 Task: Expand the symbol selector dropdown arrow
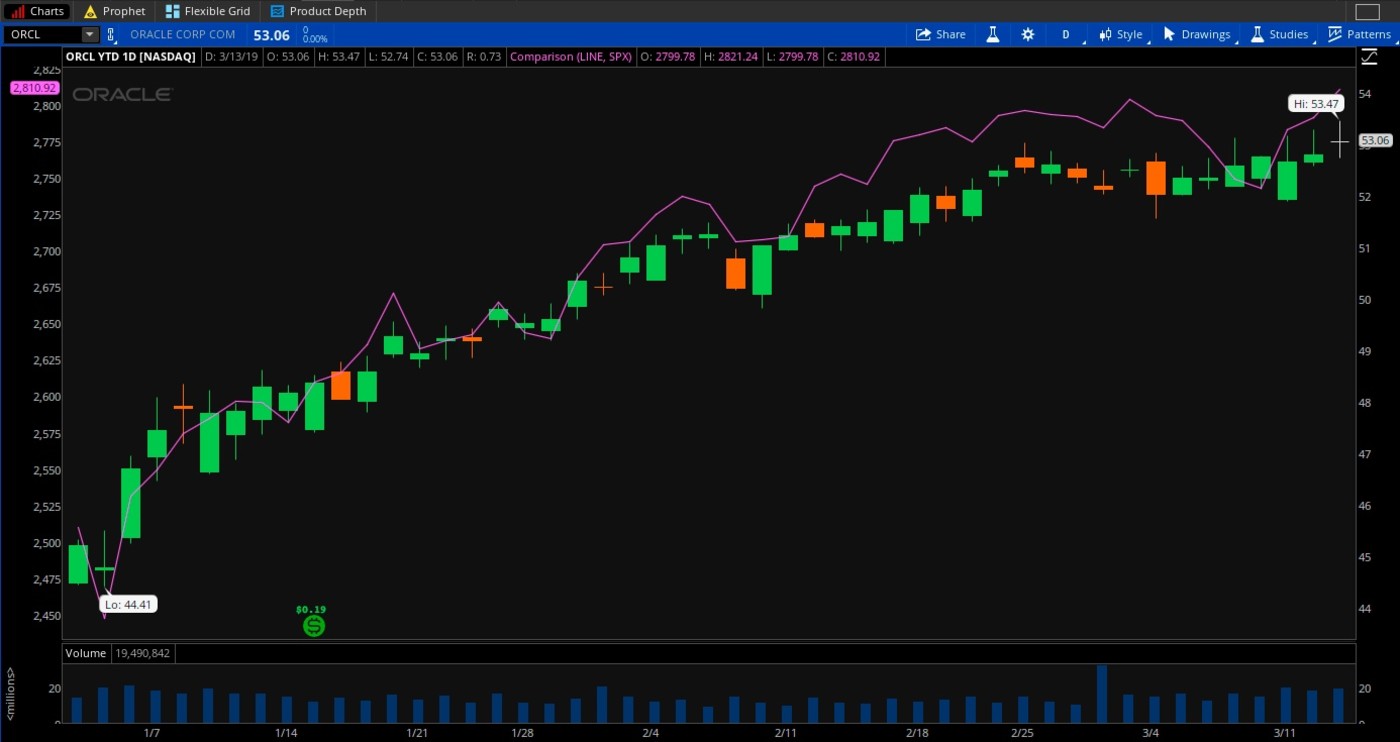click(90, 35)
